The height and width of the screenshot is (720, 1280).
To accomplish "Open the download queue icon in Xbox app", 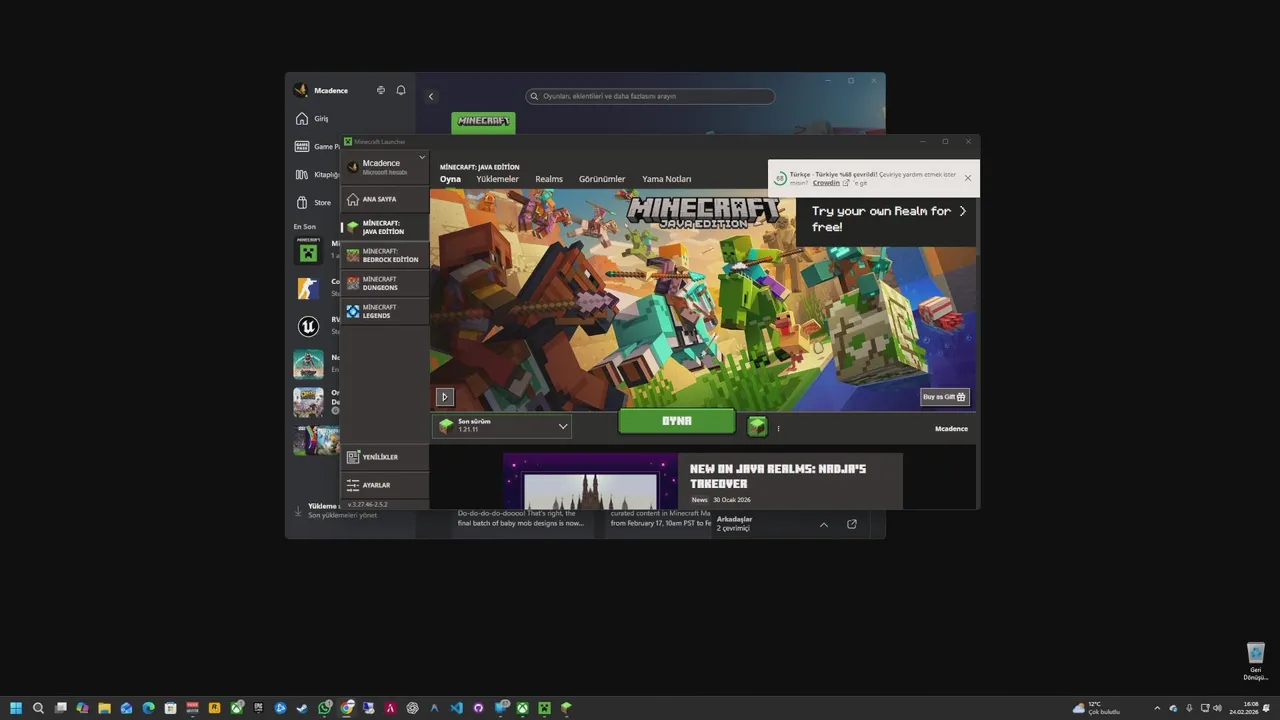I will [297, 511].
